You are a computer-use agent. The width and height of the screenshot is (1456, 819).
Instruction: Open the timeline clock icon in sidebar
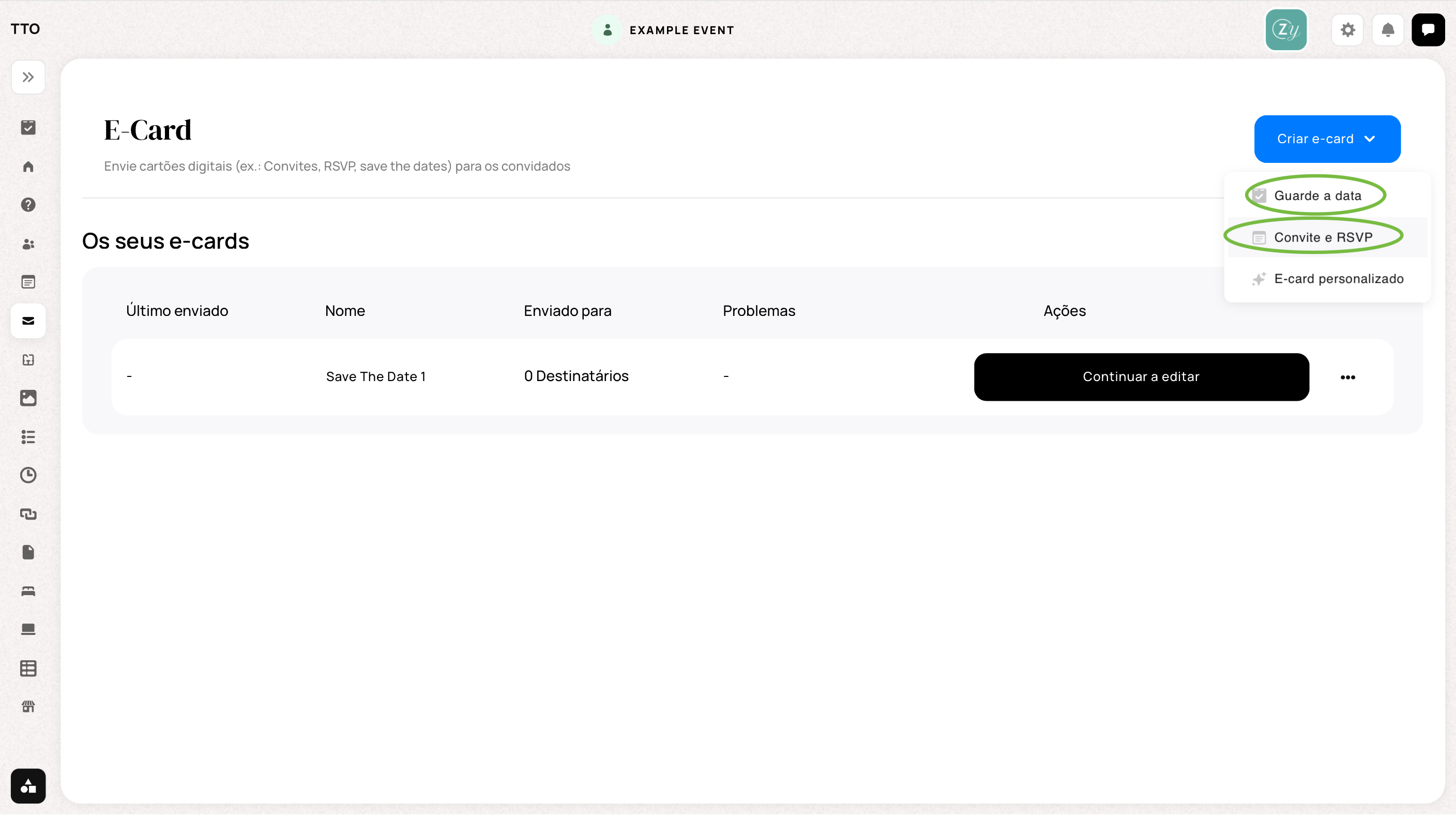point(28,476)
